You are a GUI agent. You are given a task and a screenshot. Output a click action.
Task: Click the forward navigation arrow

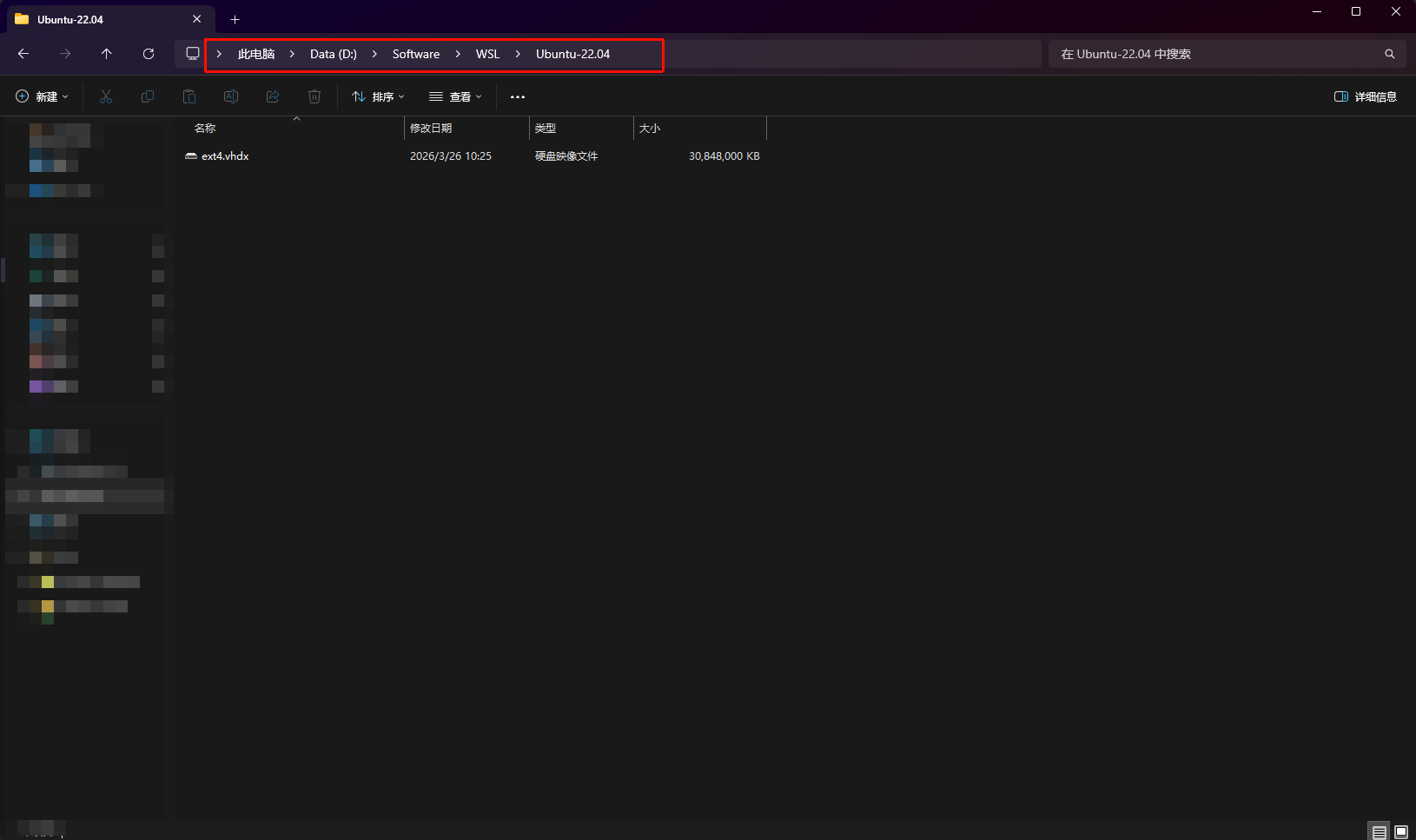65,54
